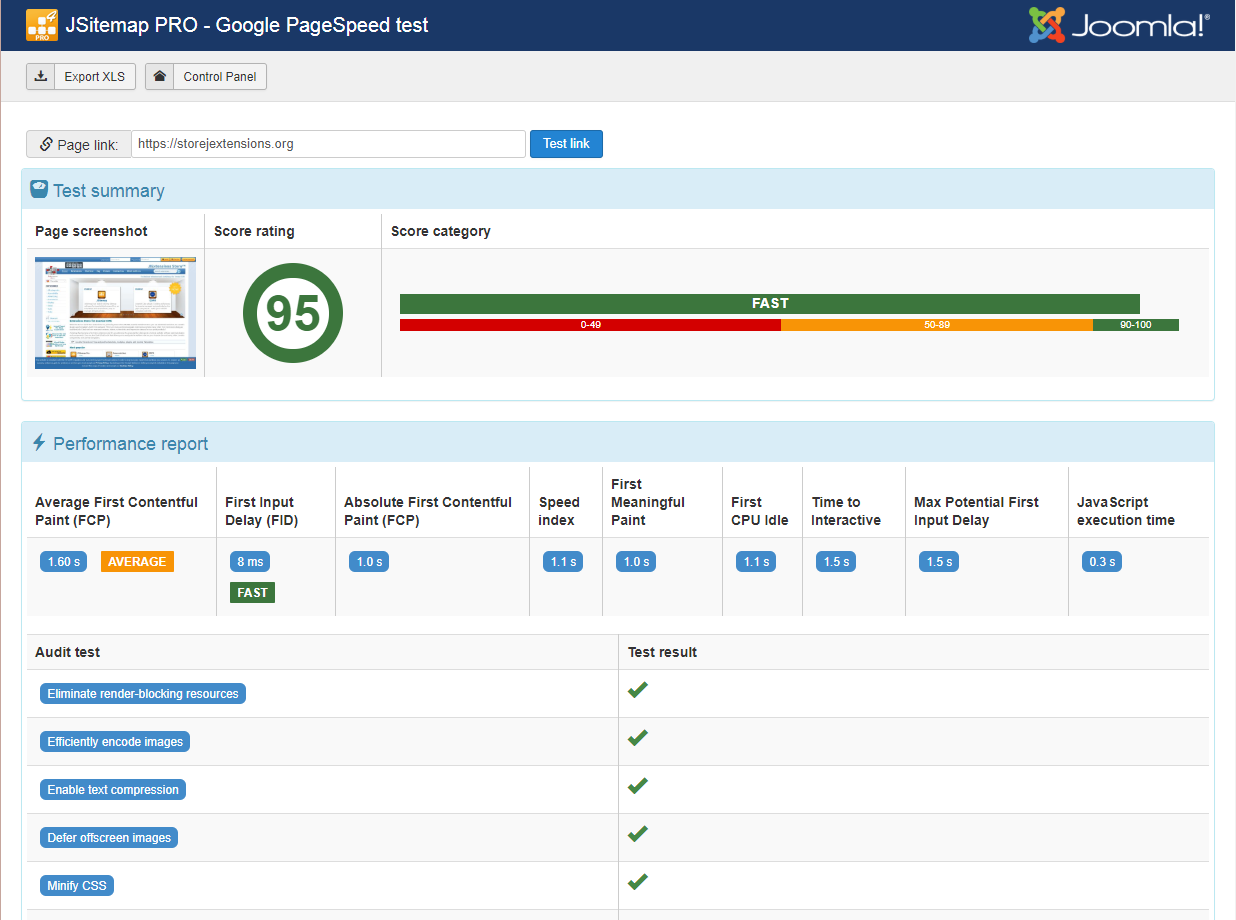Click the Efficiently encode images label

point(115,742)
